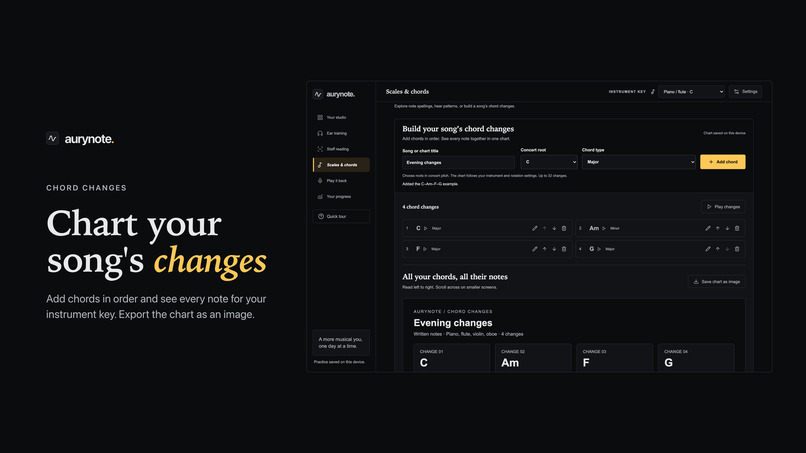806x453 pixels.
Task: Click 'Build your song's chord changes' heading
Action: point(458,129)
